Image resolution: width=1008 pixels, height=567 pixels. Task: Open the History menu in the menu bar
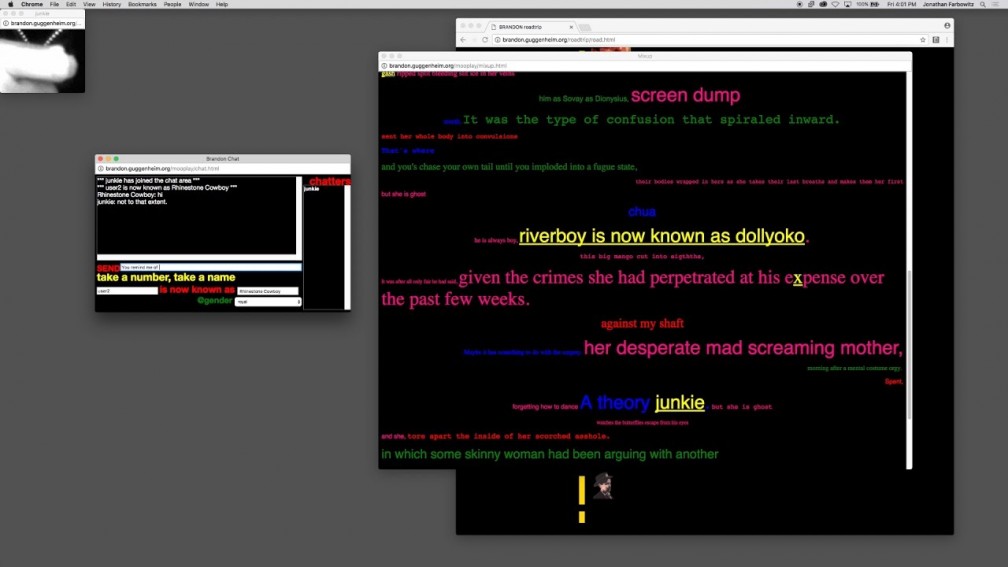(112, 4)
